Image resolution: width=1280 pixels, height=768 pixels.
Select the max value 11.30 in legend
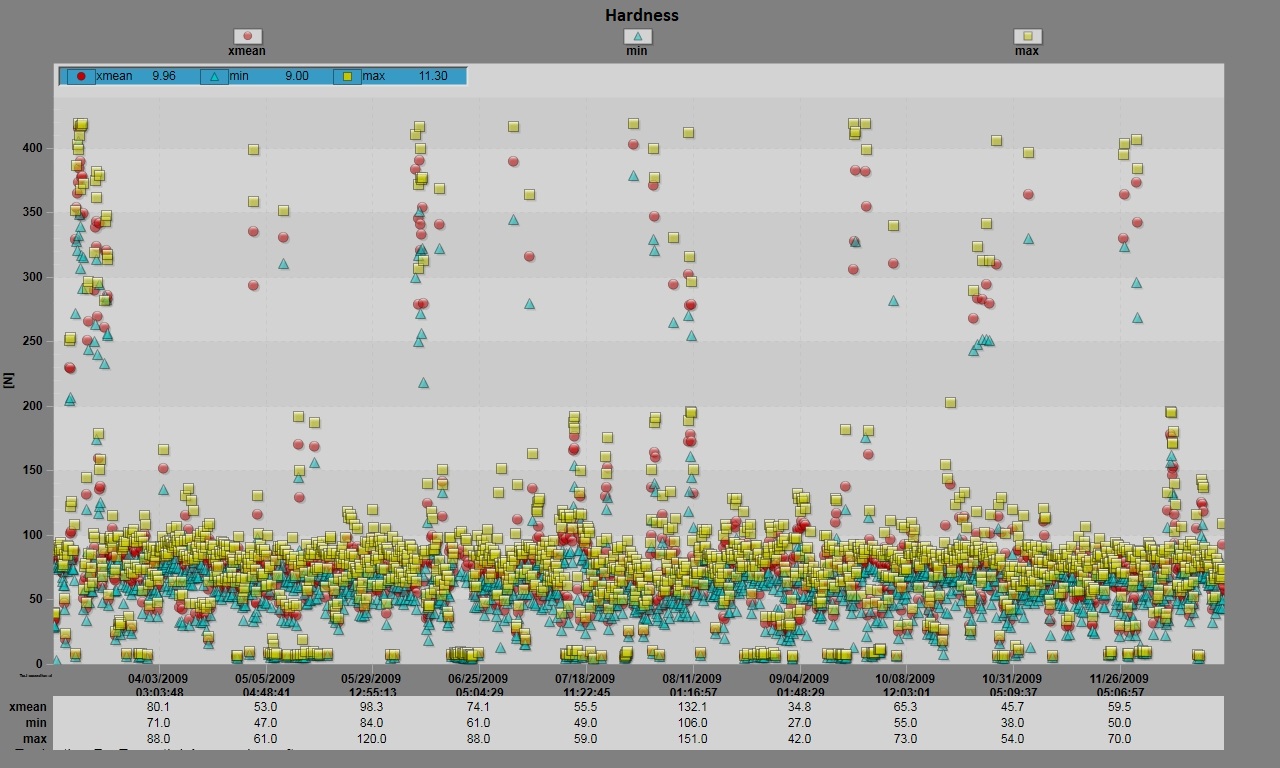433,76
